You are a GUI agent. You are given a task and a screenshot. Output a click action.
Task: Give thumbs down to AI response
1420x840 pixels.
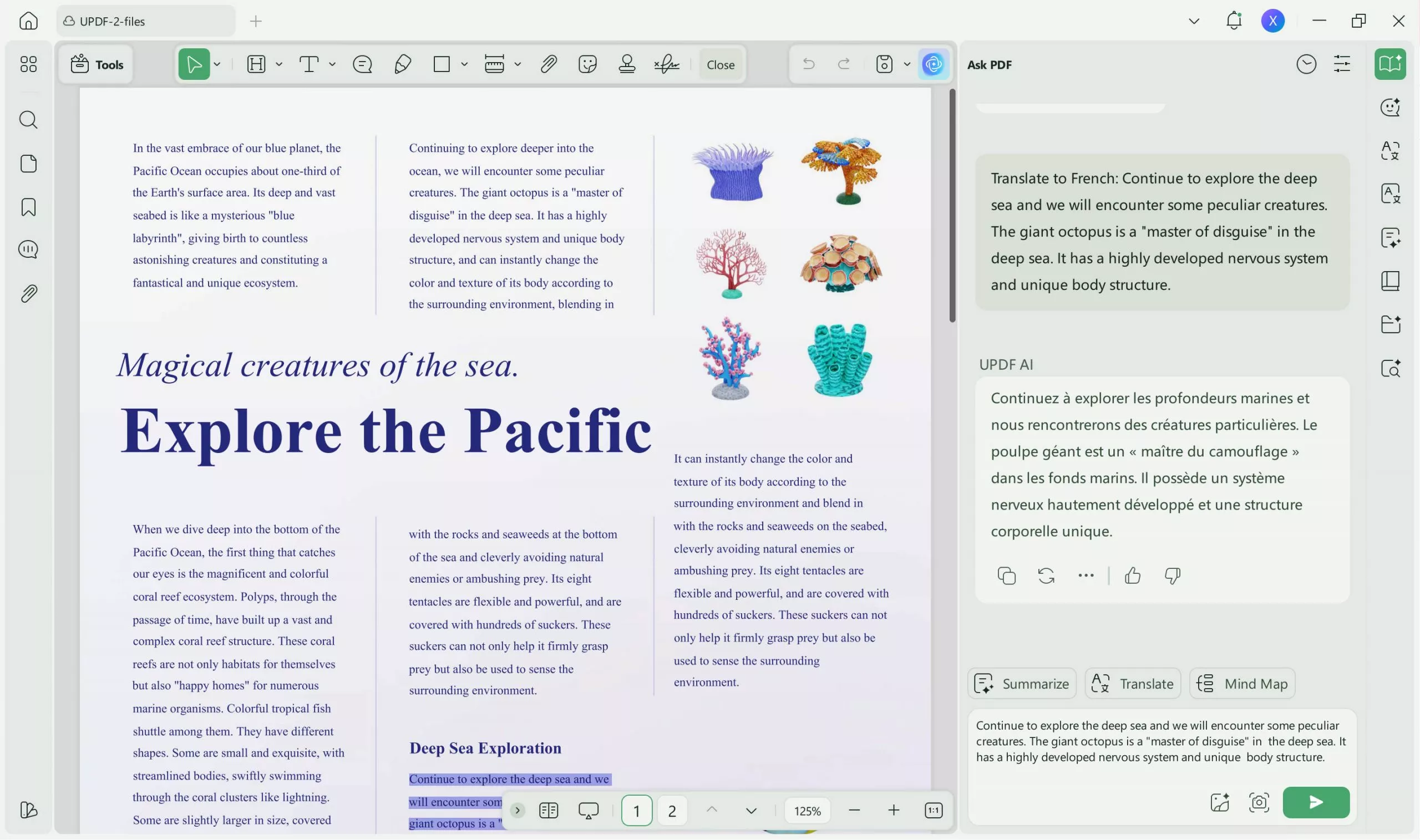1172,576
